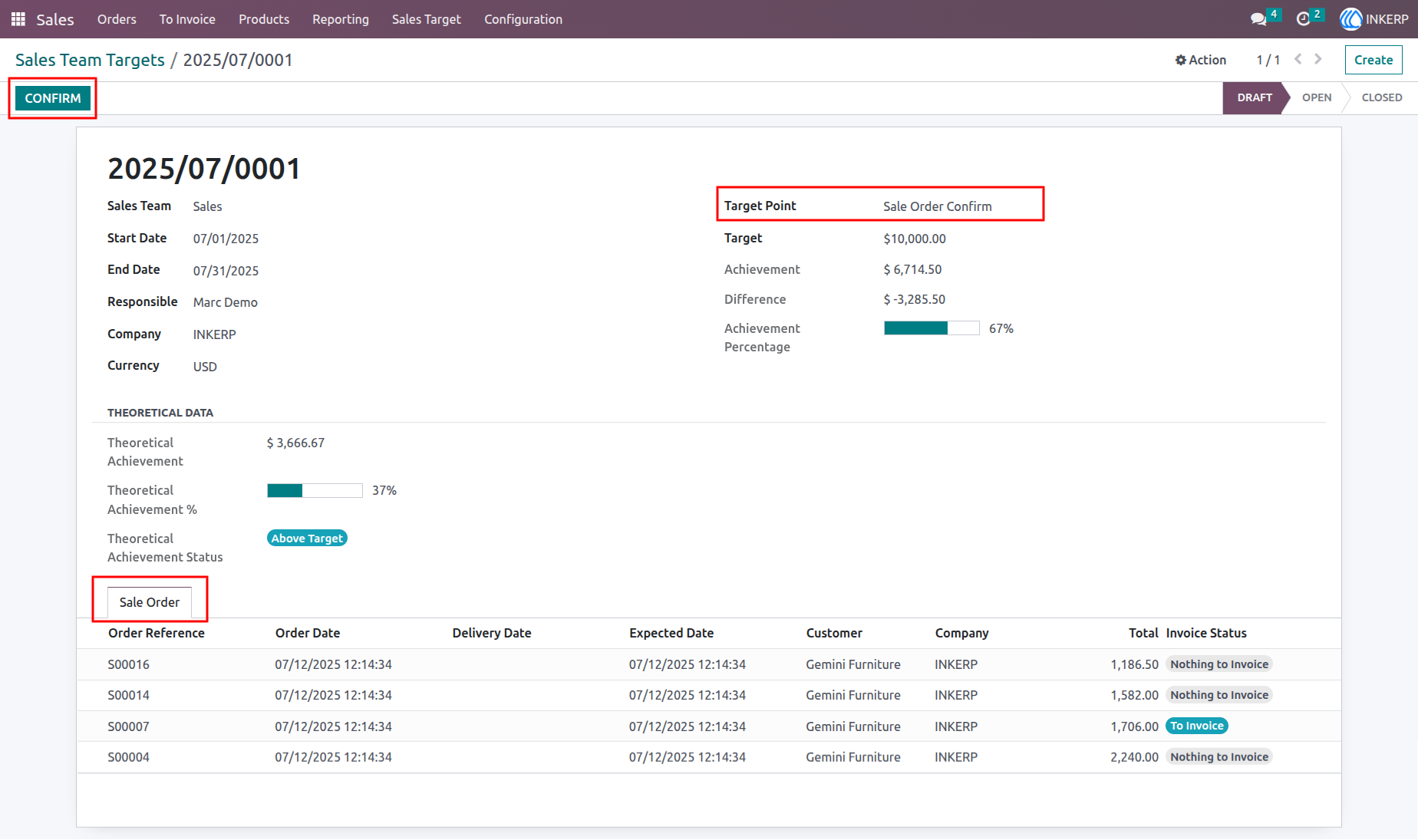Open sale order S00016 row

coord(709,664)
